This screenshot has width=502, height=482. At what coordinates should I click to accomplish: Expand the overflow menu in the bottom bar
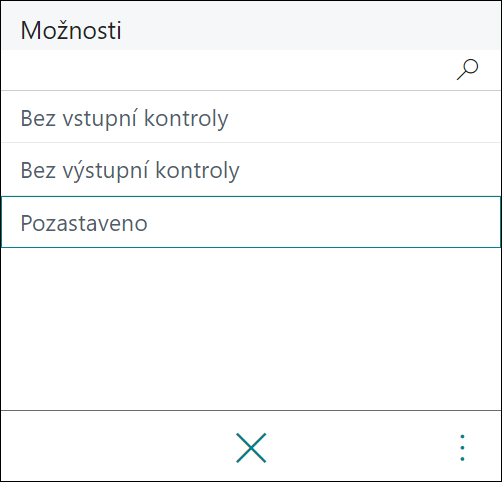tap(462, 448)
